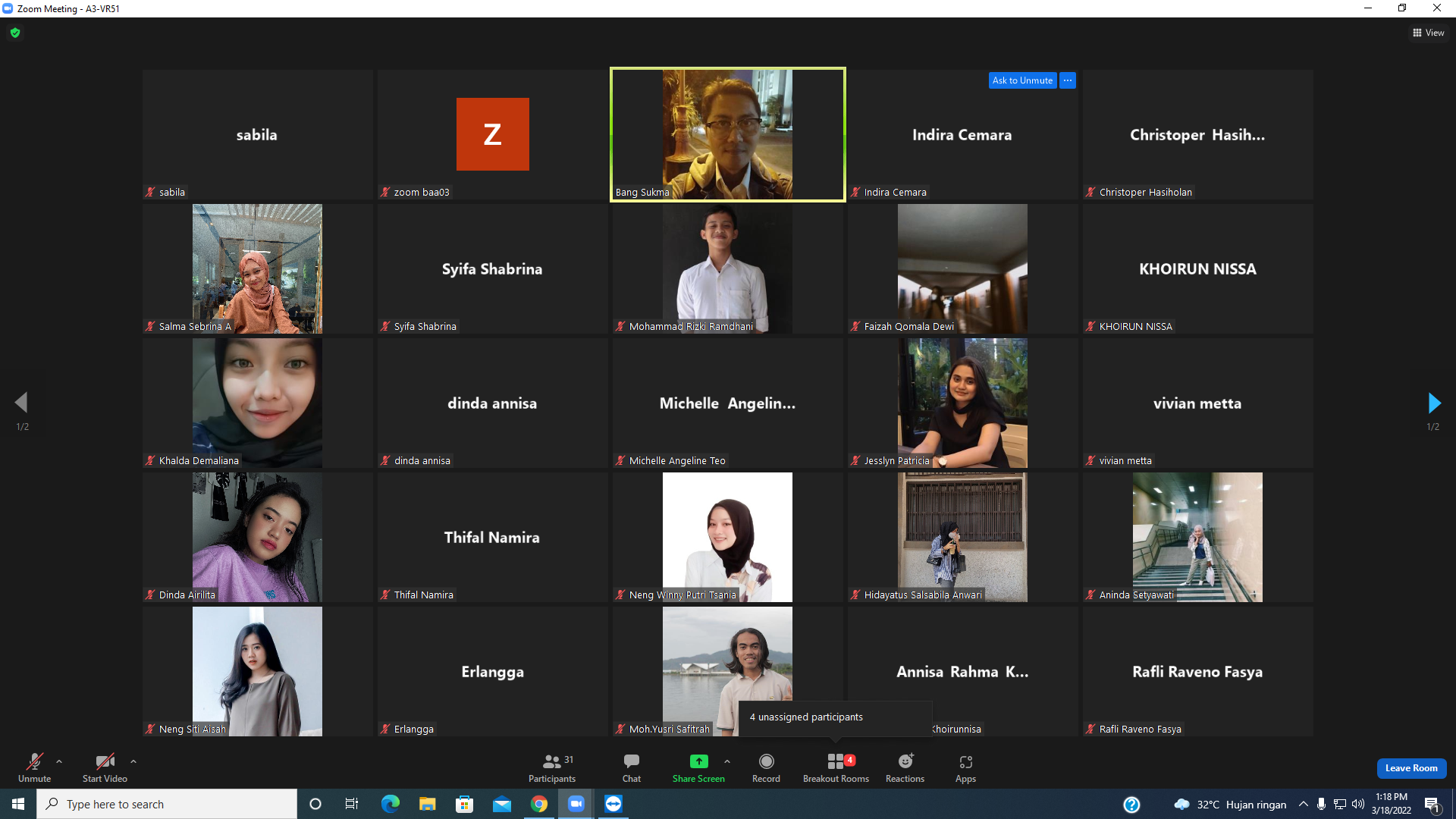
Task: Click muted mic icon beside Christoper Hasiholan
Action: [x=1091, y=193]
